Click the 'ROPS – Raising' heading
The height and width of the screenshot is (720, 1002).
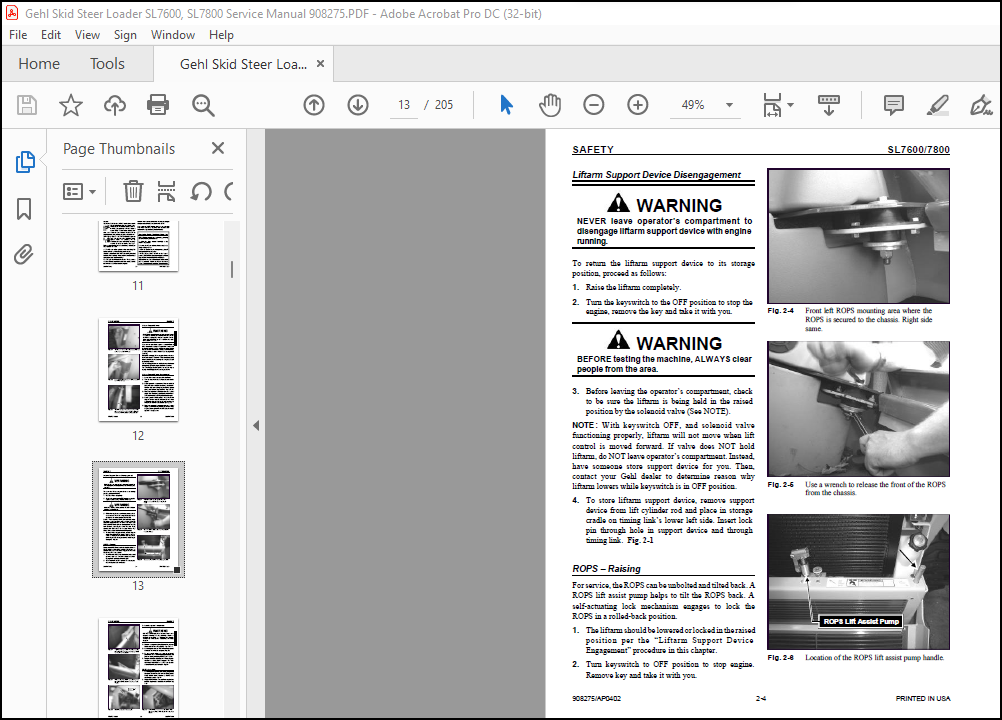point(606,569)
